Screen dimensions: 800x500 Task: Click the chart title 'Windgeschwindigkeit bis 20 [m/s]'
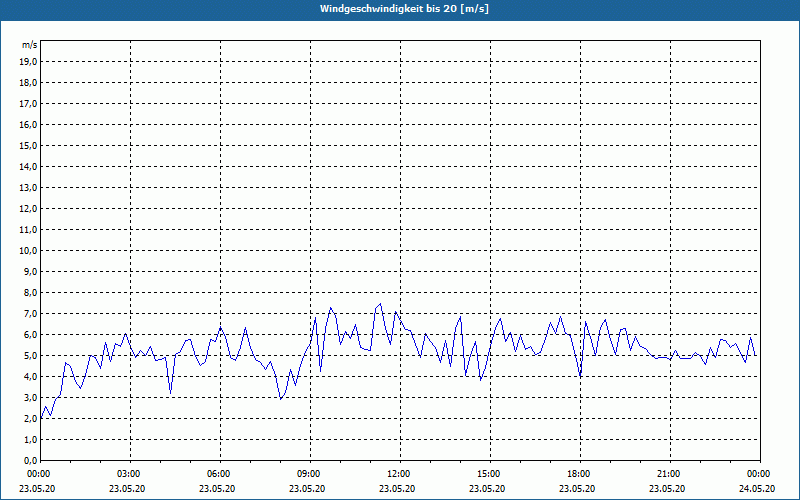tap(404, 9)
